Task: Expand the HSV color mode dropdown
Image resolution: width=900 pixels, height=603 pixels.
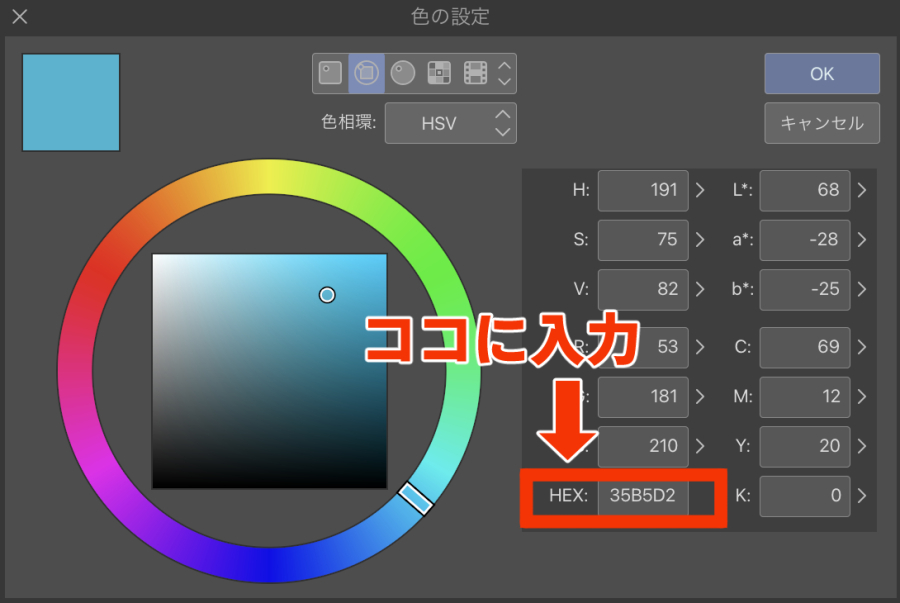Action: pos(451,122)
